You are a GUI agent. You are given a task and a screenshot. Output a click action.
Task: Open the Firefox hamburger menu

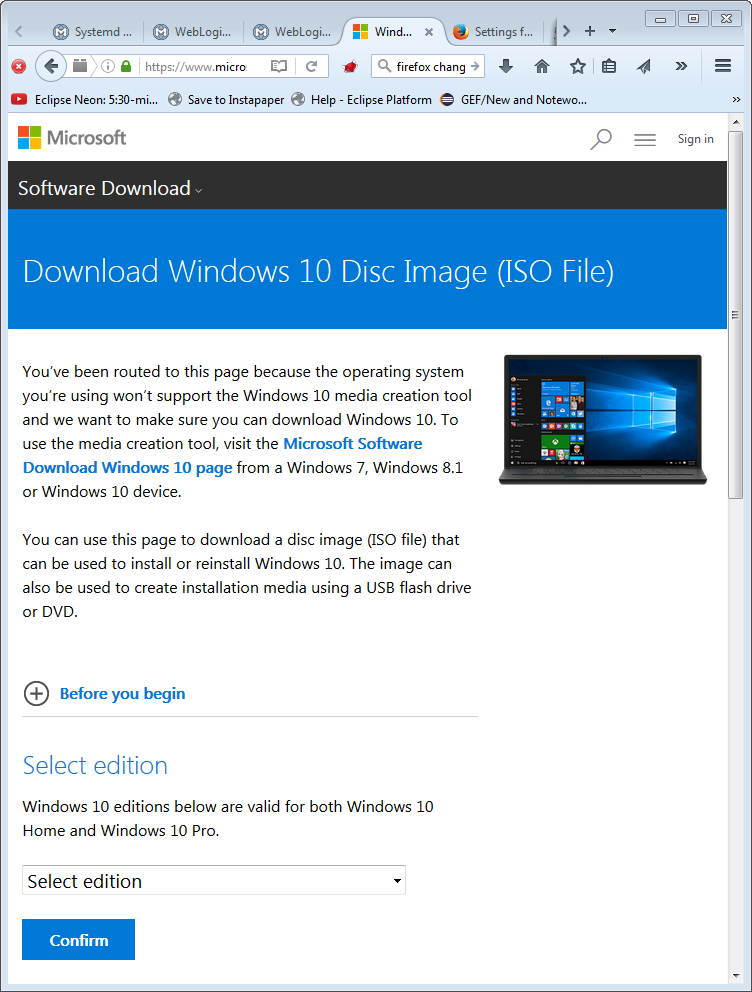click(x=723, y=66)
